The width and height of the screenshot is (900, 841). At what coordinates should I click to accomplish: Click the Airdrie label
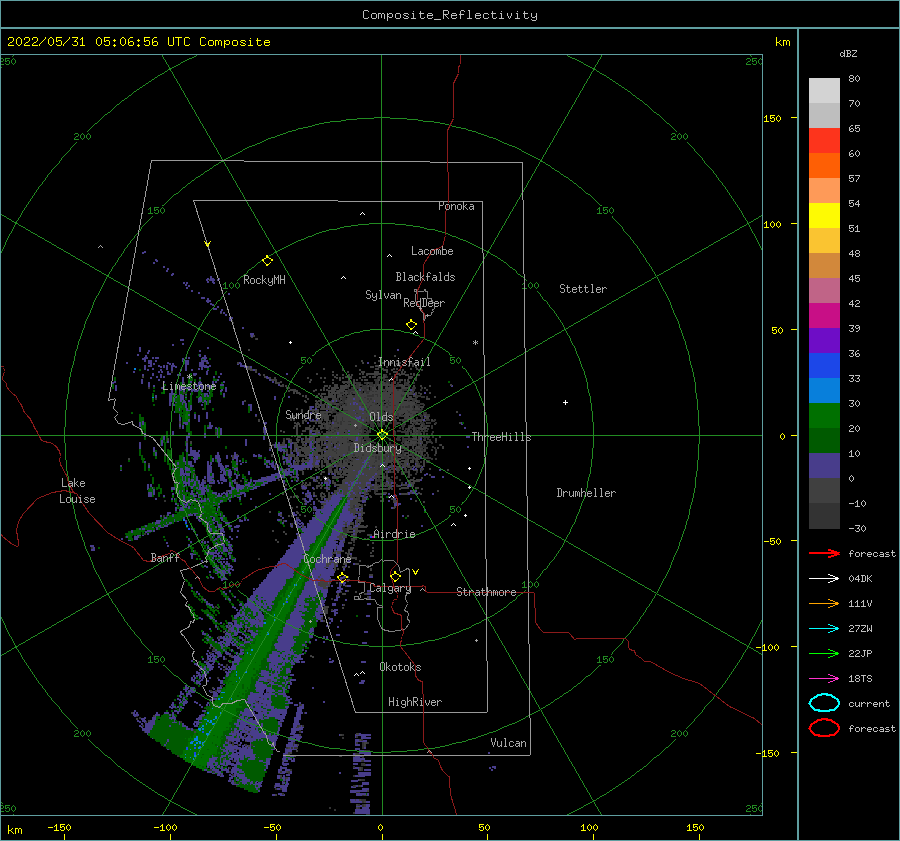click(394, 534)
